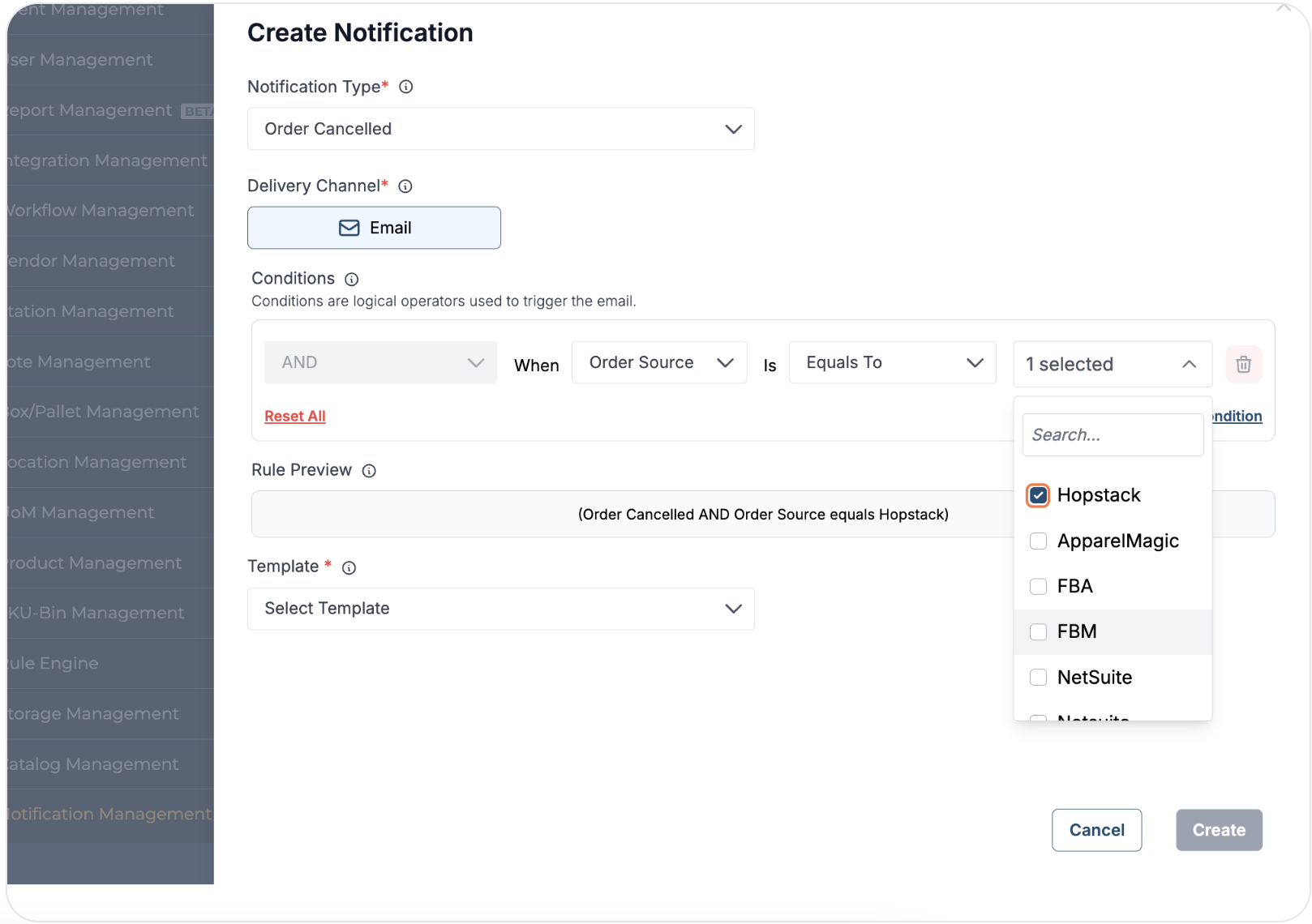Select the NetSuite checkbox

(x=1038, y=678)
